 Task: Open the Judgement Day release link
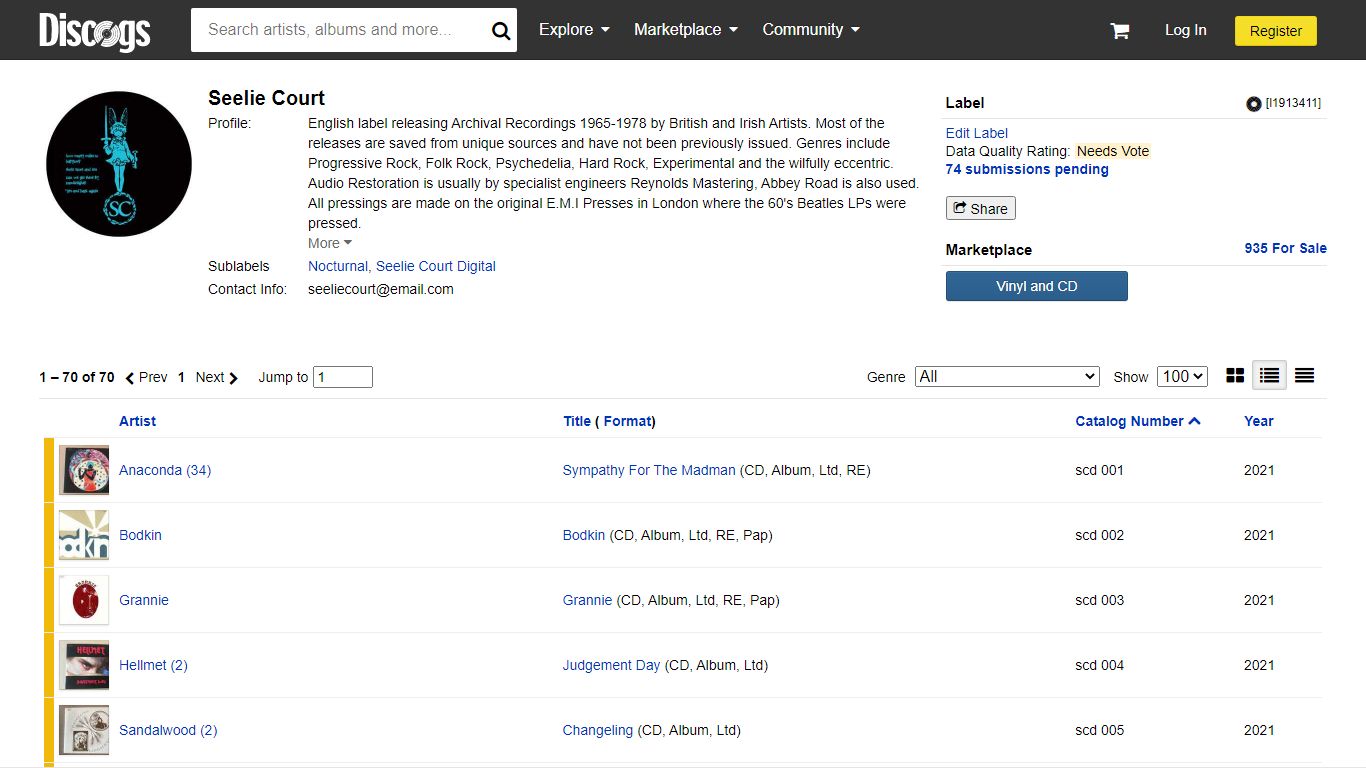coord(612,665)
